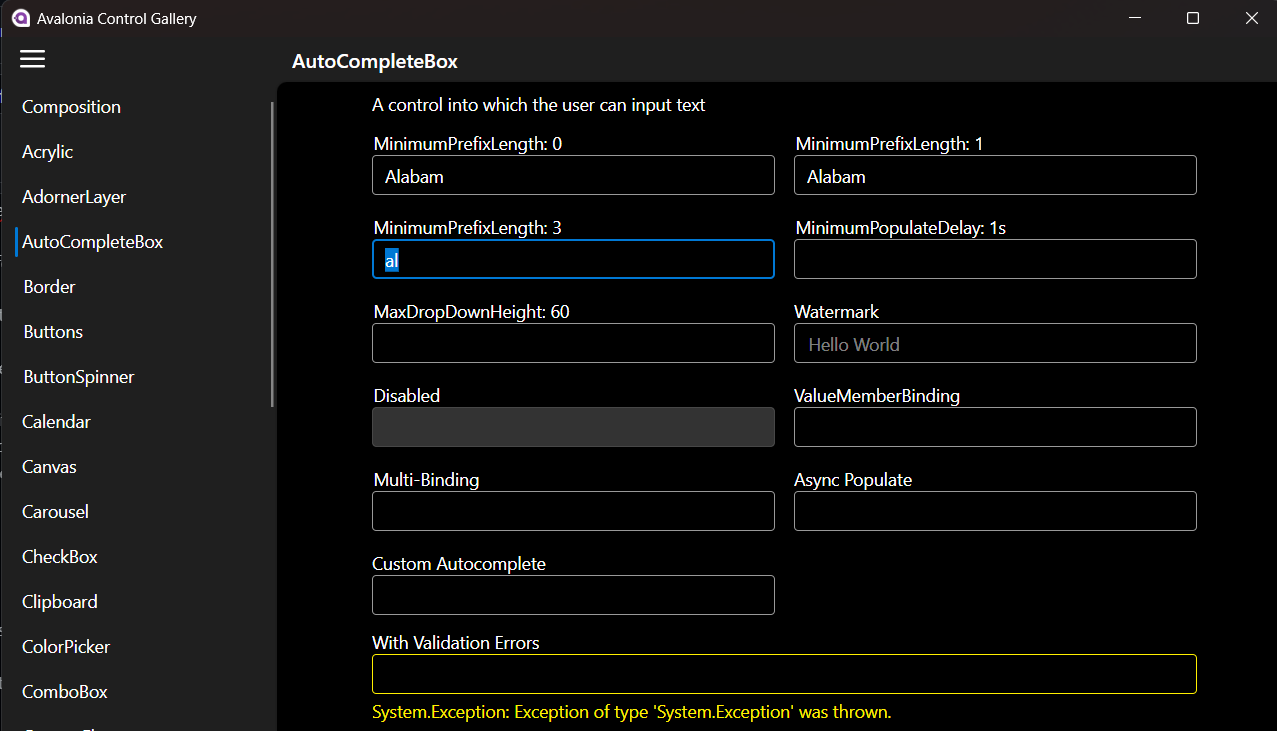The height and width of the screenshot is (731, 1277).
Task: View the Buttons demo page
Action: click(x=52, y=331)
